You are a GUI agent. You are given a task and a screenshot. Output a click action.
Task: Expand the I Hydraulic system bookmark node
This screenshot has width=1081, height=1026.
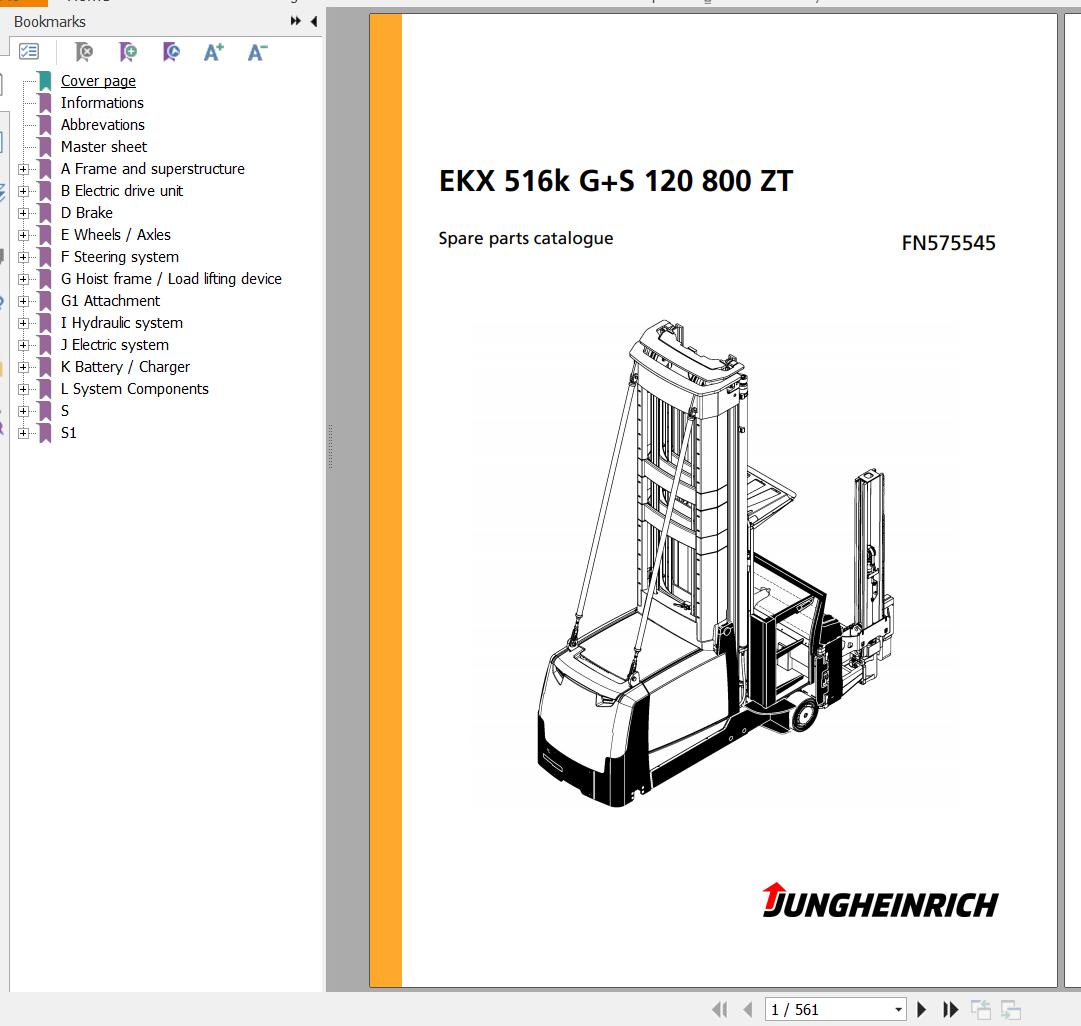click(23, 323)
